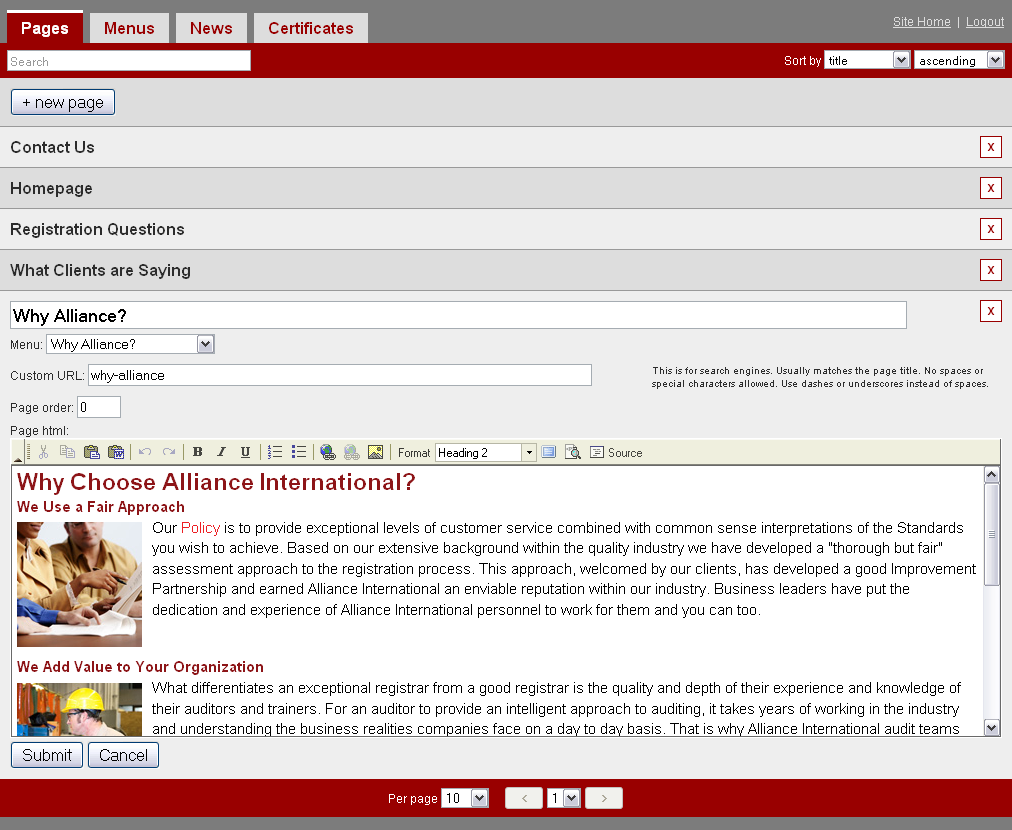The width and height of the screenshot is (1012, 830).
Task: Click the editor preview icon
Action: tap(573, 452)
